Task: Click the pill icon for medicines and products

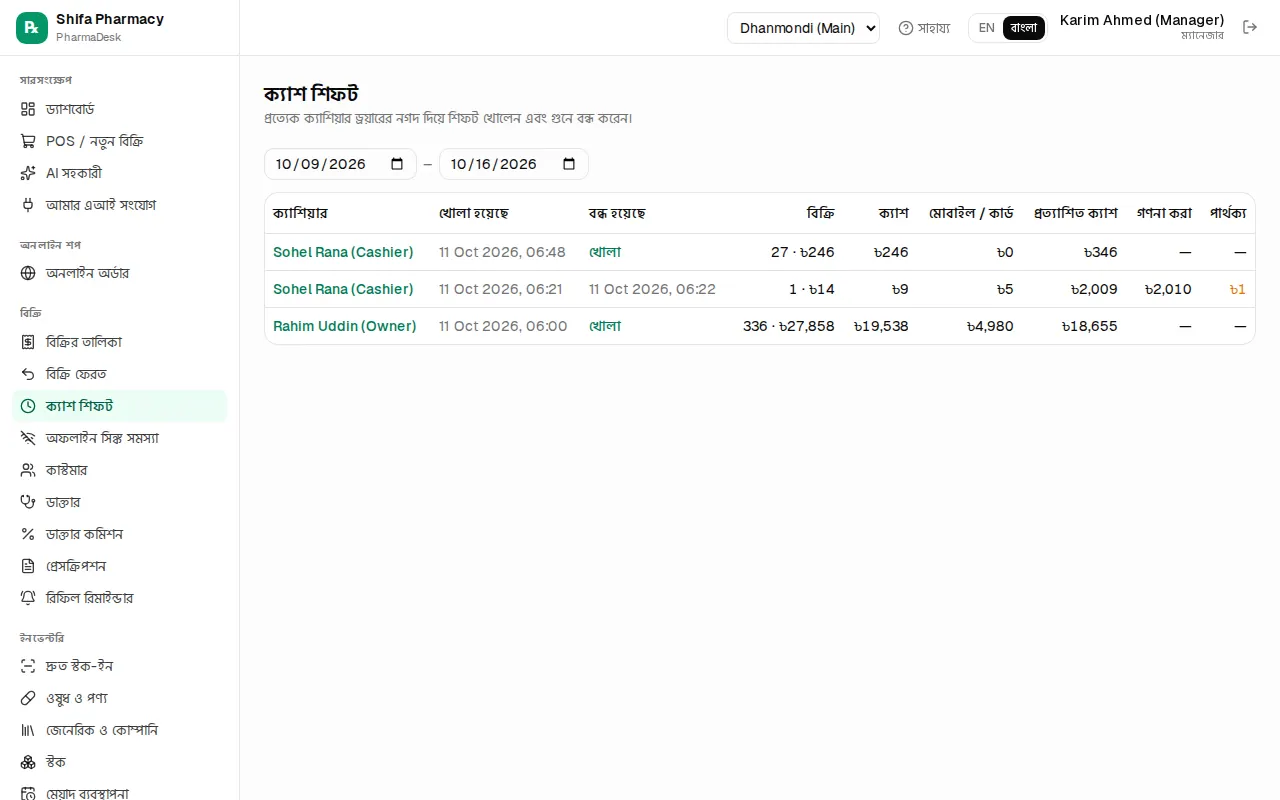Action: 28,698
